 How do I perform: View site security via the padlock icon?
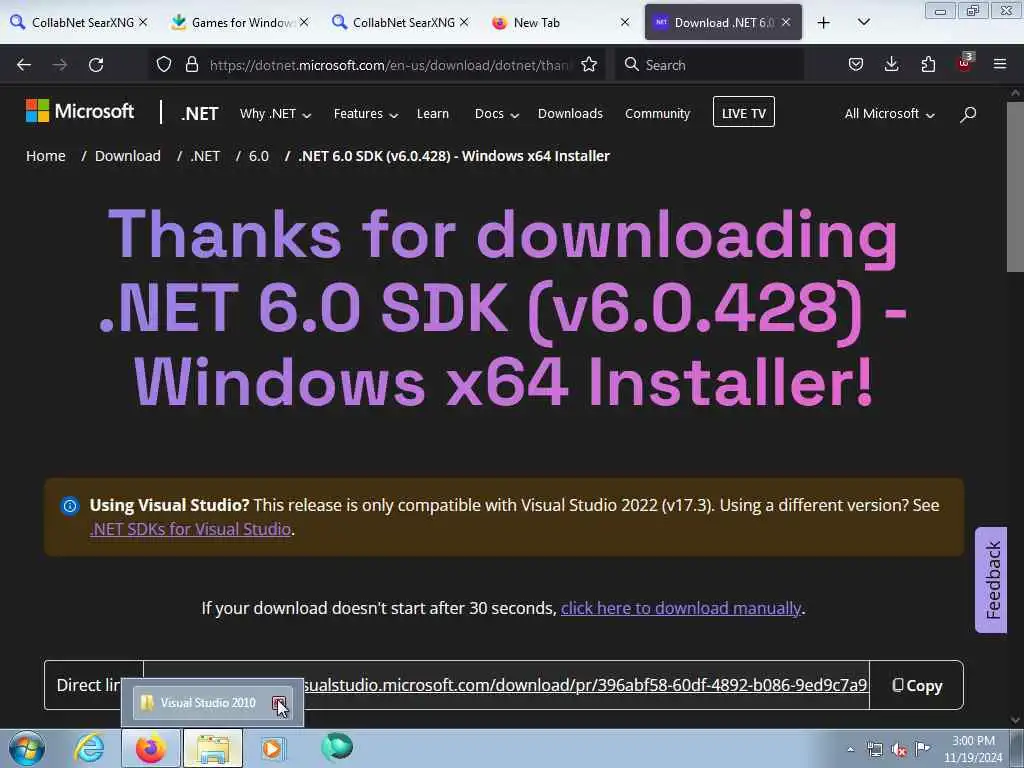tap(191, 64)
